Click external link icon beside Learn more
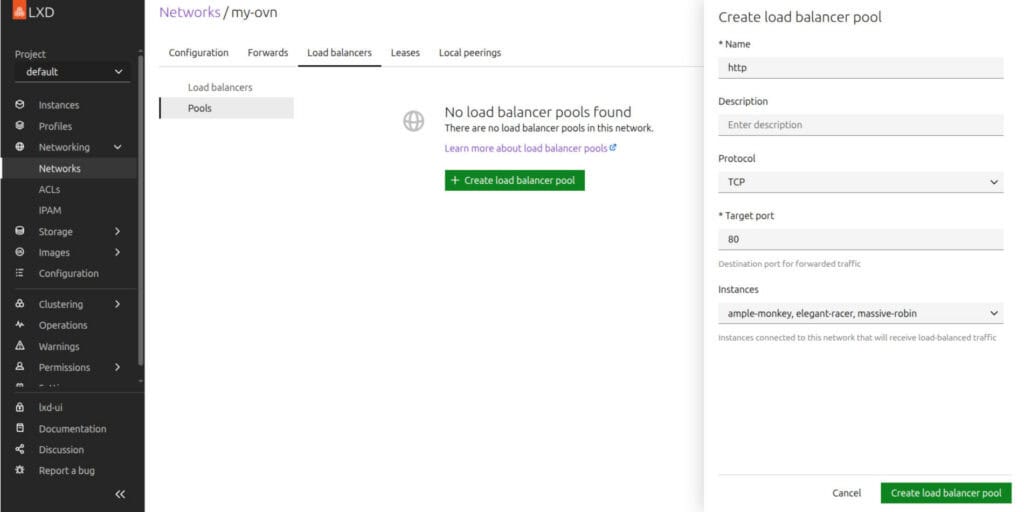 tap(613, 148)
